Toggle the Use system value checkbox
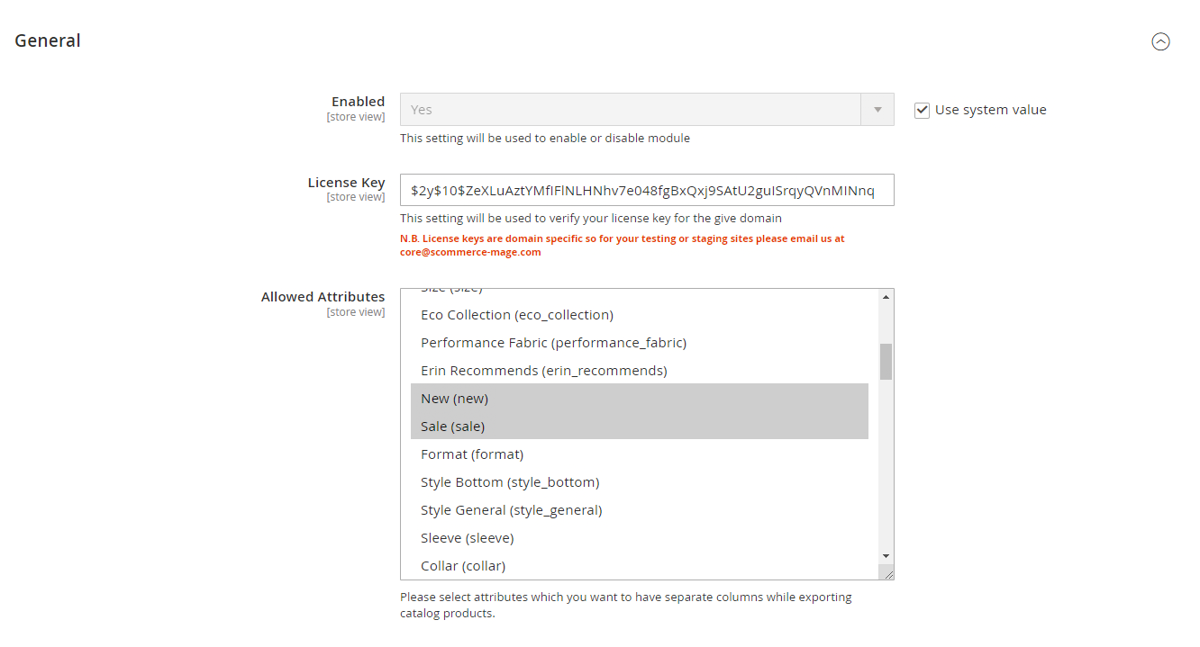Image resolution: width=1200 pixels, height=647 pixels. point(922,110)
